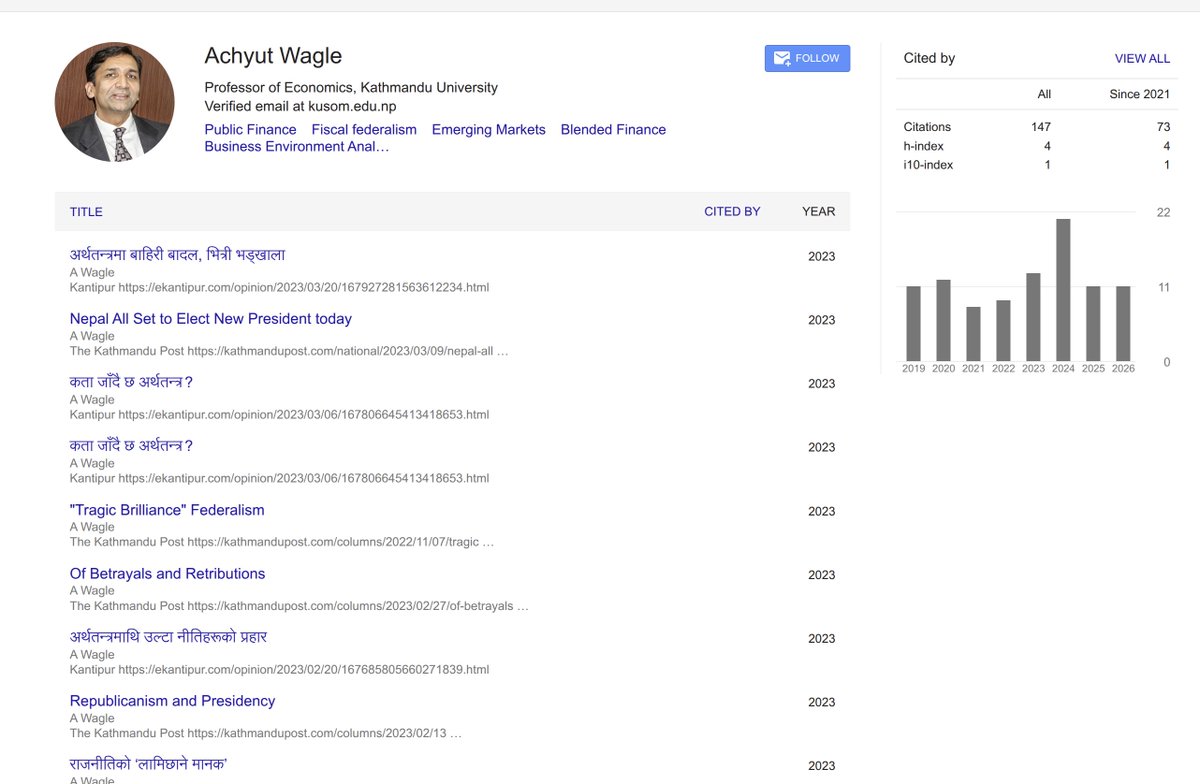The width and height of the screenshot is (1200, 784).
Task: Sort articles by the CITED BY header
Action: pos(732,212)
